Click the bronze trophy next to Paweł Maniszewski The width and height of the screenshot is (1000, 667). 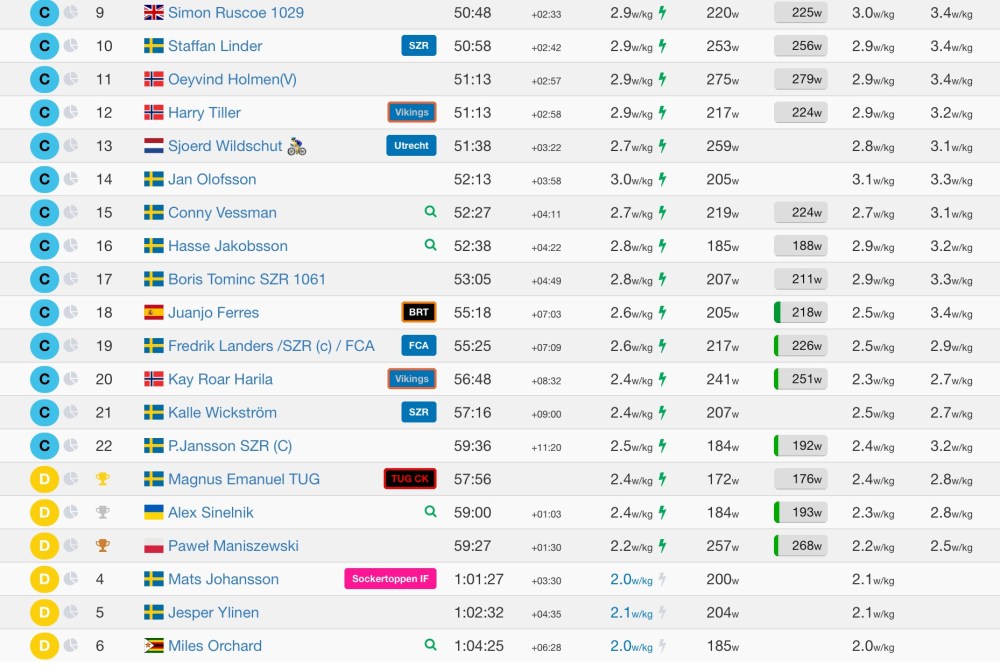click(102, 546)
